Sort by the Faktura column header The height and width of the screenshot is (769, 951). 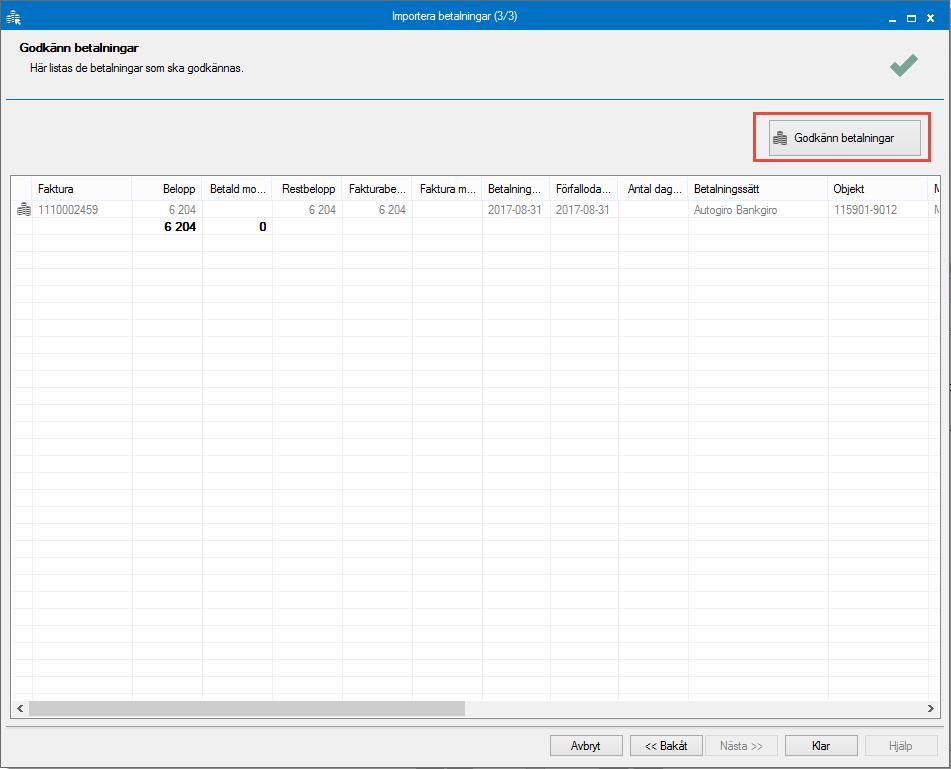pos(82,189)
